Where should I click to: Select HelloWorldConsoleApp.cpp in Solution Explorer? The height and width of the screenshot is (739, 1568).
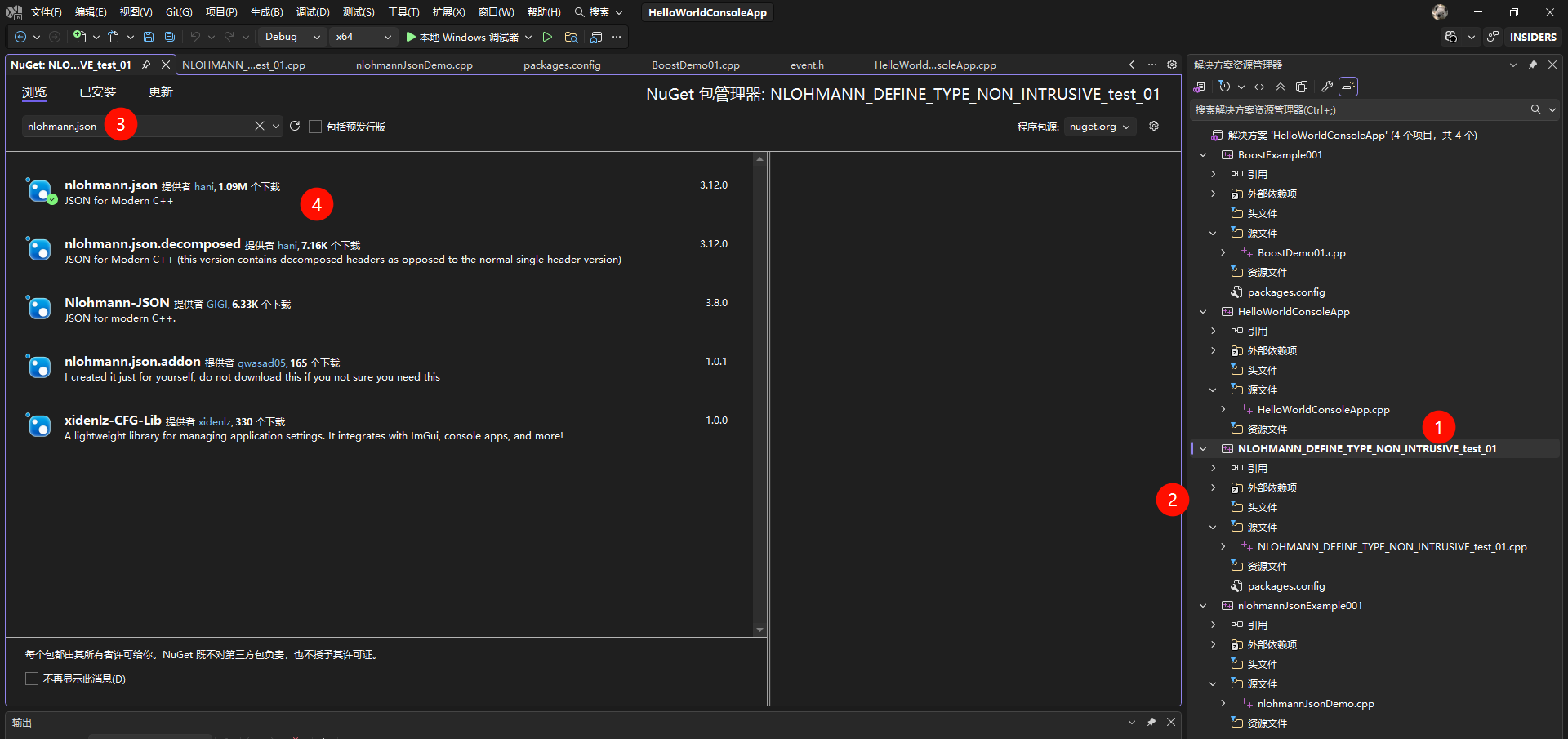click(1323, 409)
